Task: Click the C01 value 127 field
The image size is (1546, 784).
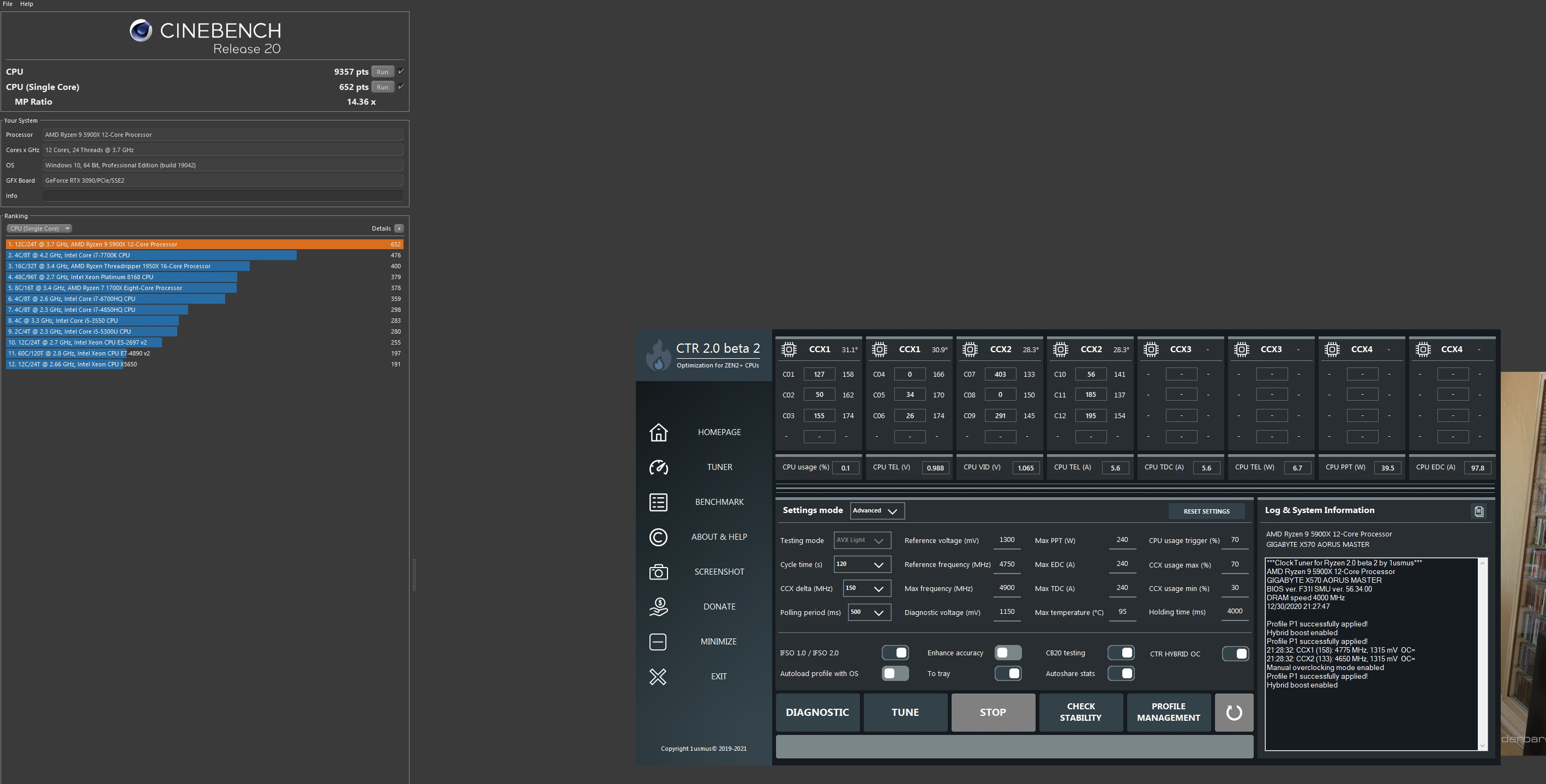Action: (819, 375)
